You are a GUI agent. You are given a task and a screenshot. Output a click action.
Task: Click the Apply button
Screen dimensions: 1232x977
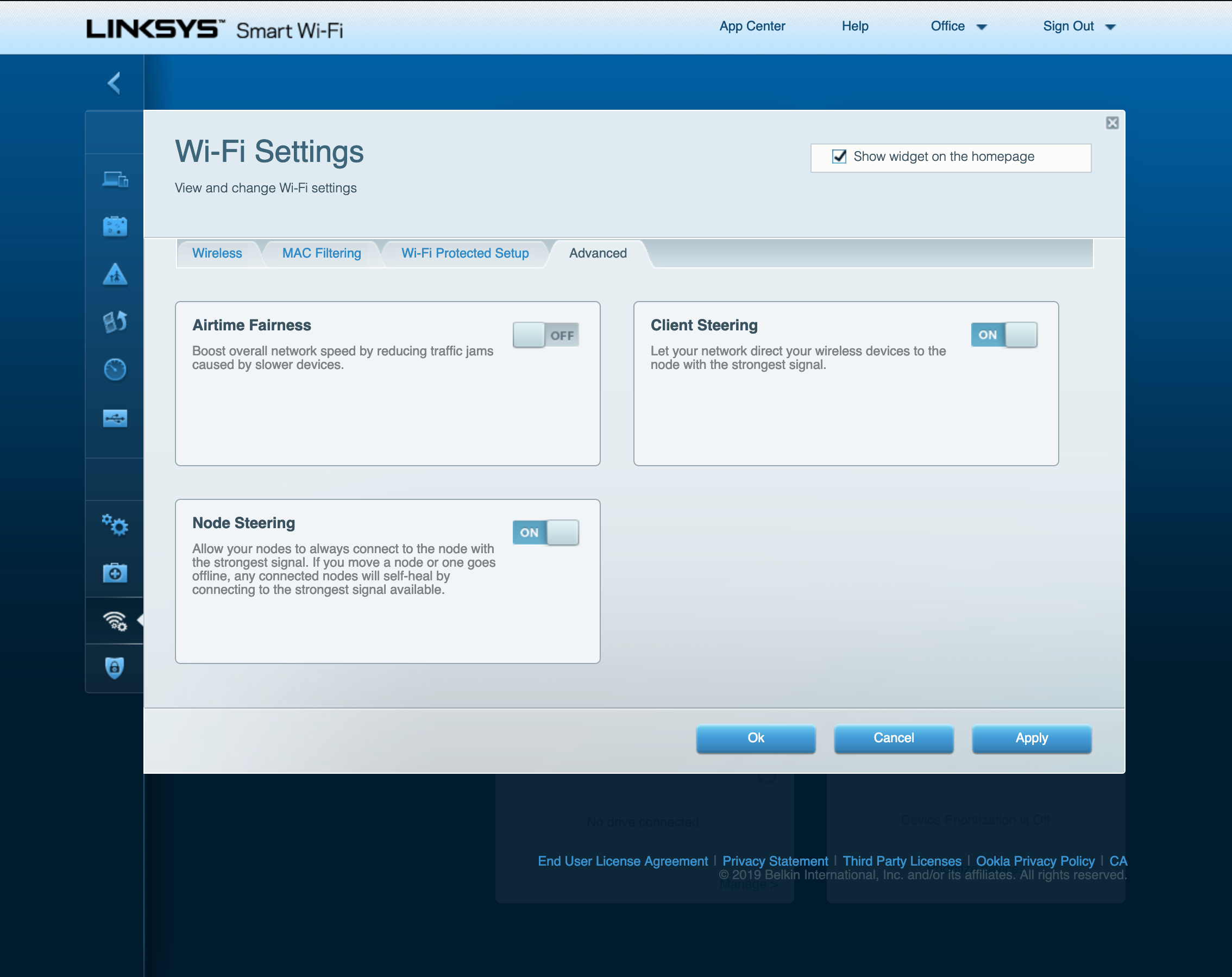pyautogui.click(x=1032, y=738)
